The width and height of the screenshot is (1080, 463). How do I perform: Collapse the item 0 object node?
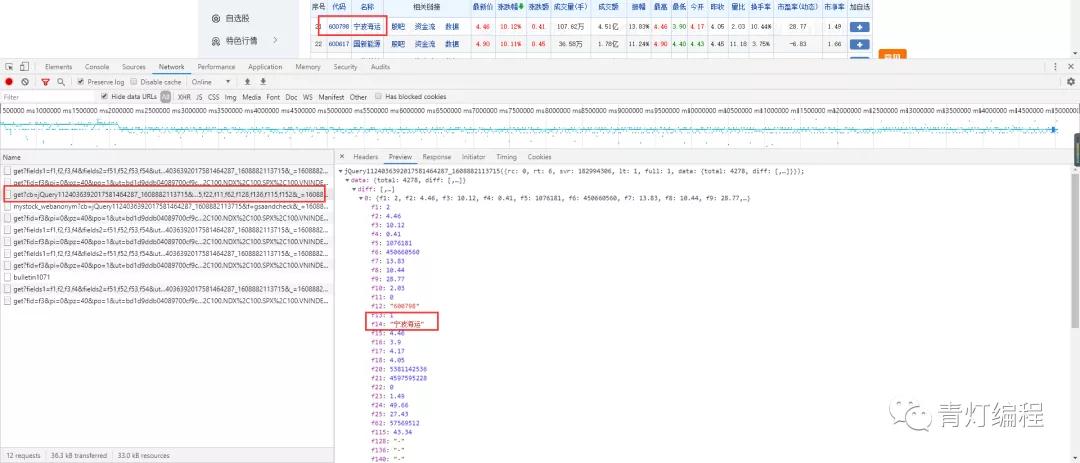[x=361, y=198]
